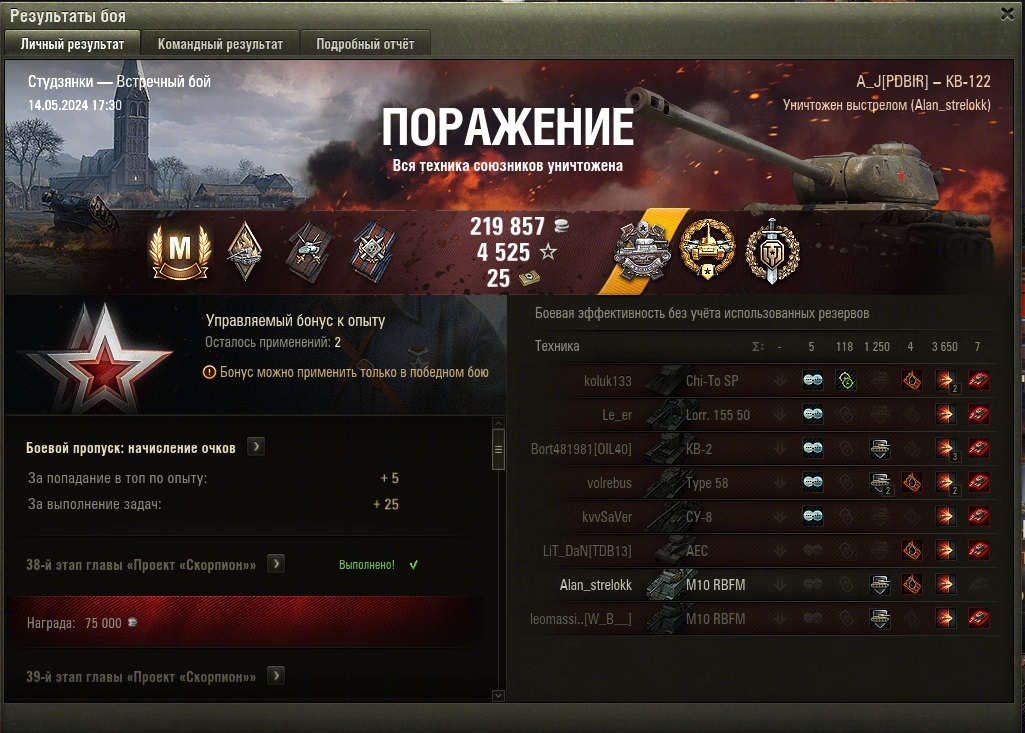Click the left panel scrollbar handle
1025x733 pixels.
(498, 449)
